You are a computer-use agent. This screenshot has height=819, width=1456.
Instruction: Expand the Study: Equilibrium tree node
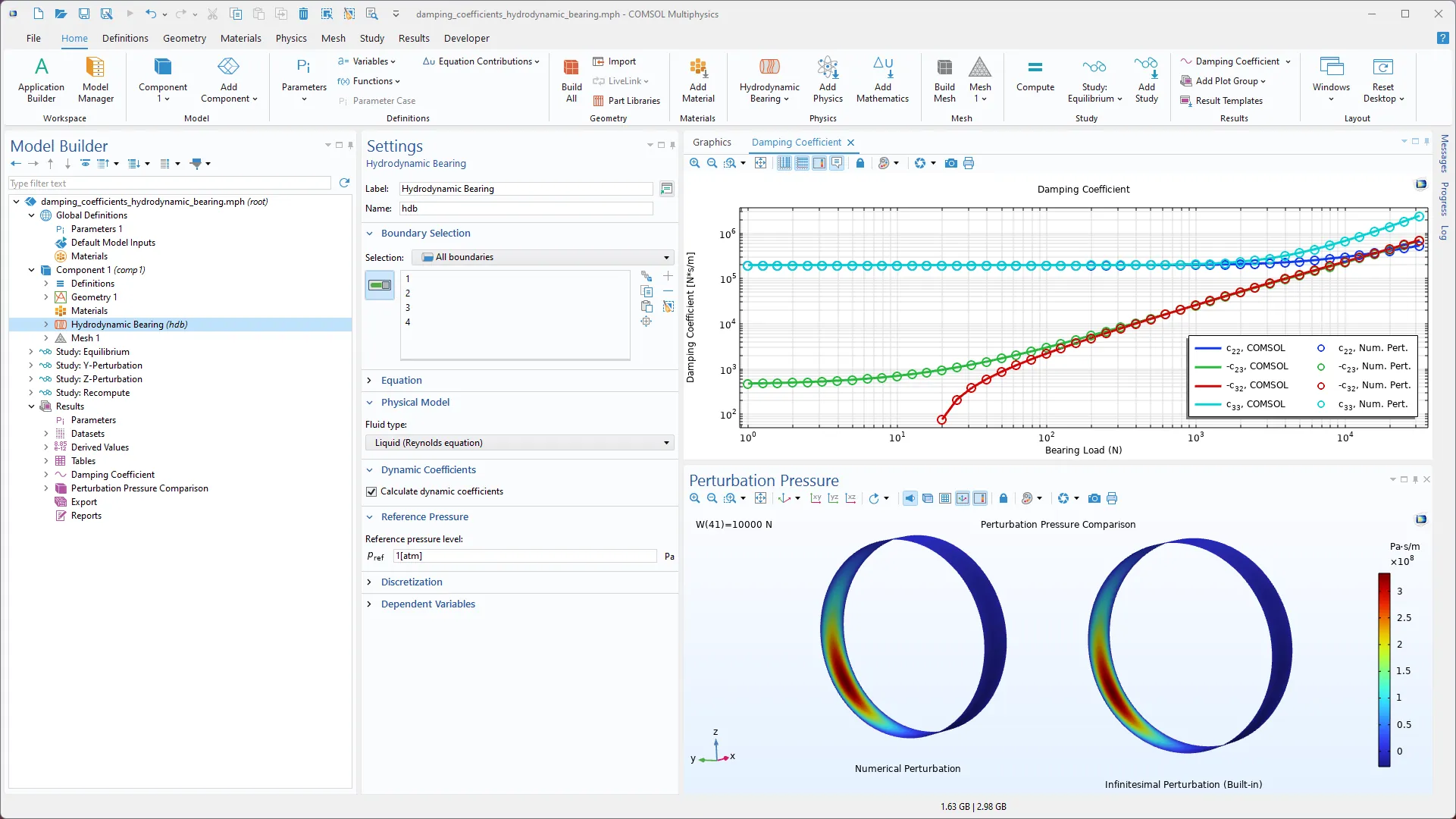[x=31, y=352]
